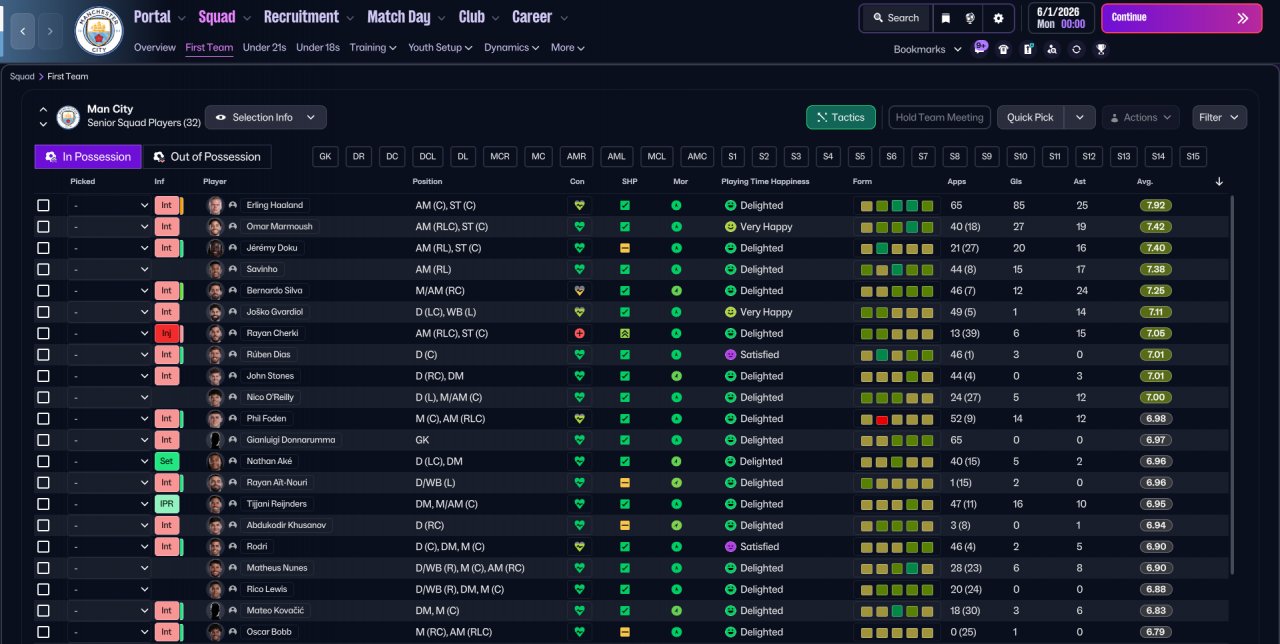Image resolution: width=1280 pixels, height=644 pixels.
Task: Click Jérémy Doku's yellow match sharpness icon
Action: 625,248
